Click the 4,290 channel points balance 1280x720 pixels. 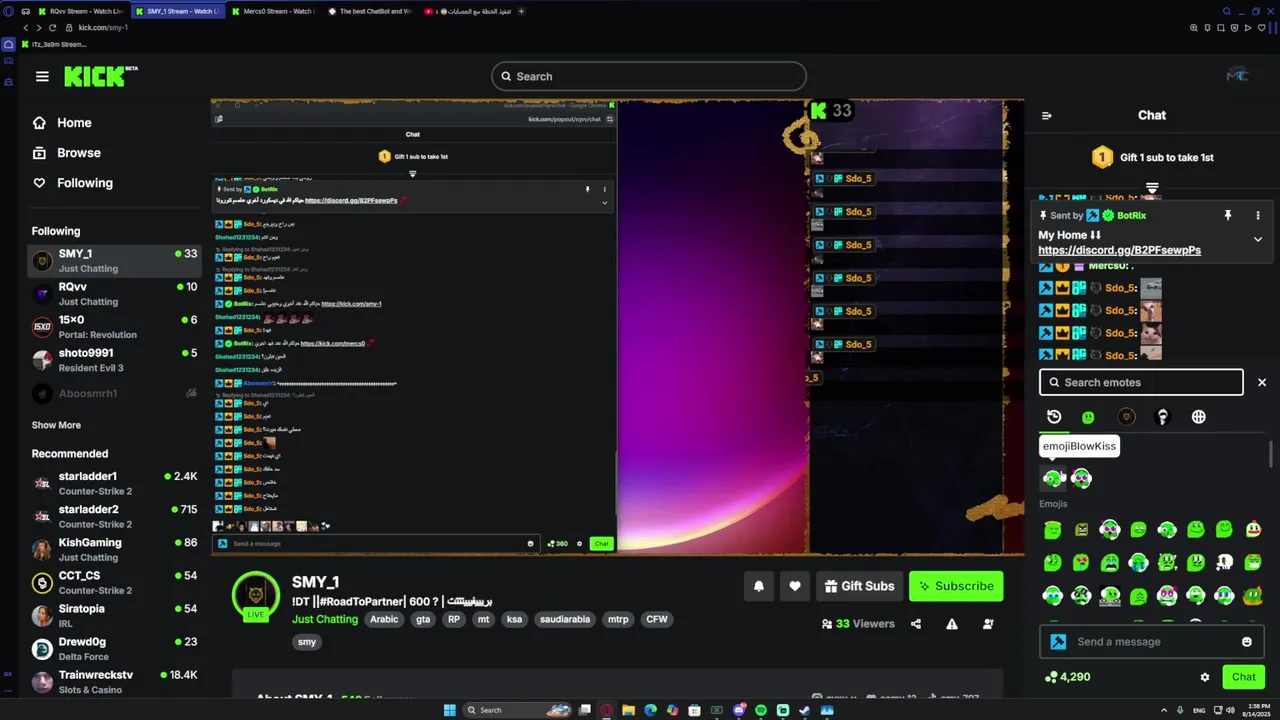tap(1067, 677)
